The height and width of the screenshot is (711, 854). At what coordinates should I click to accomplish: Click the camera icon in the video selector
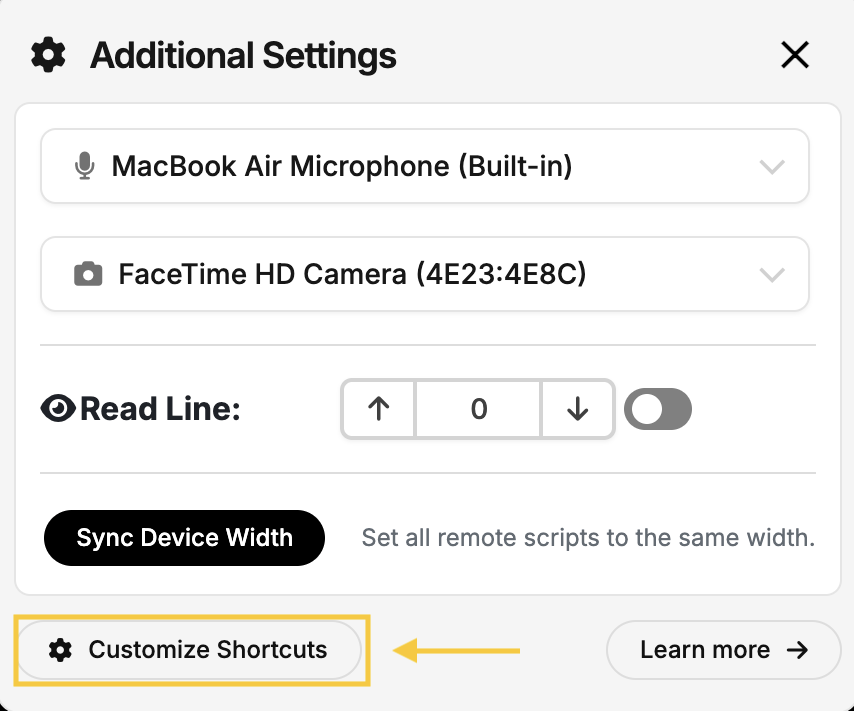tap(89, 274)
